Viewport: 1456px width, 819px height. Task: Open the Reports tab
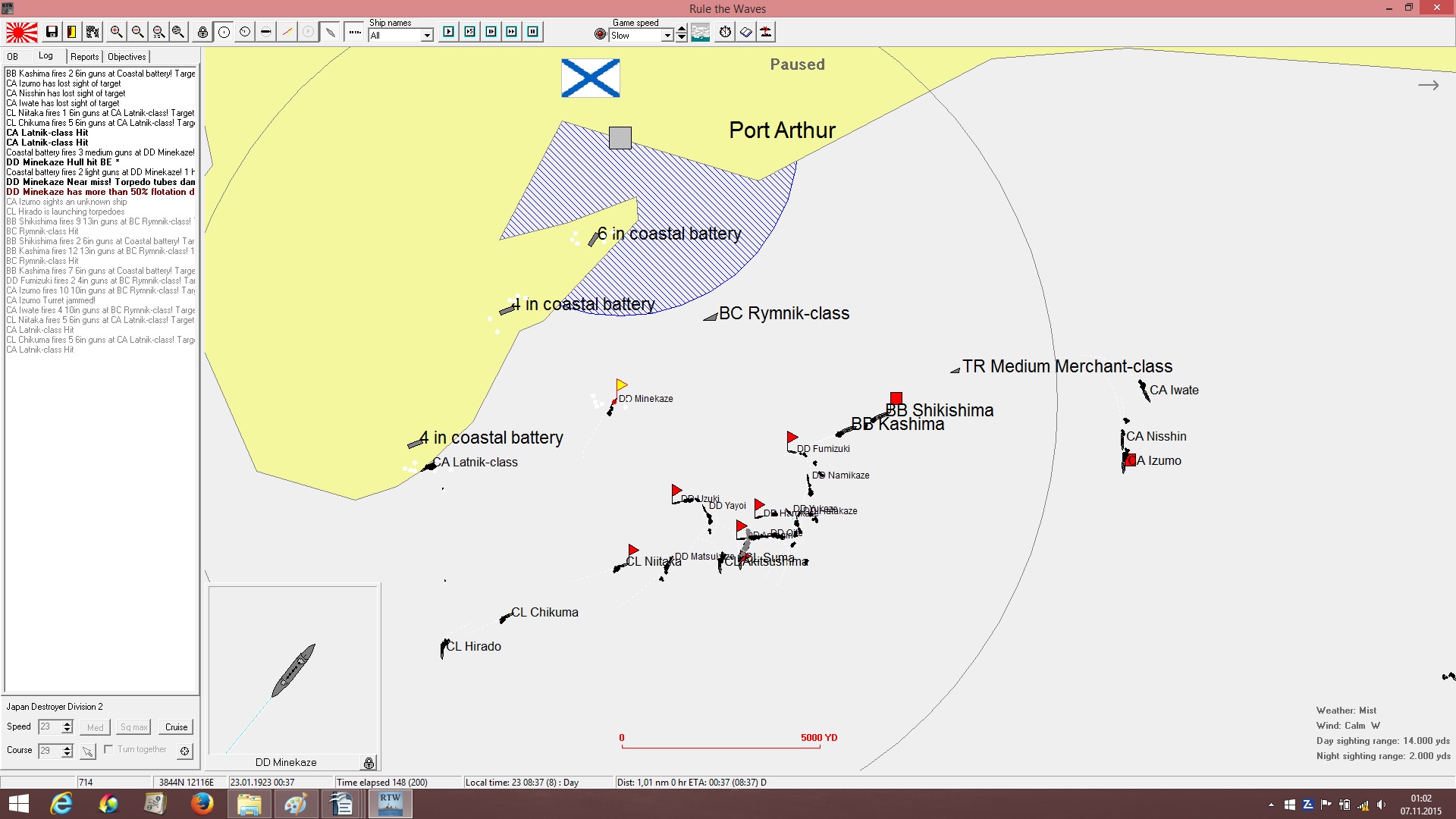click(84, 57)
